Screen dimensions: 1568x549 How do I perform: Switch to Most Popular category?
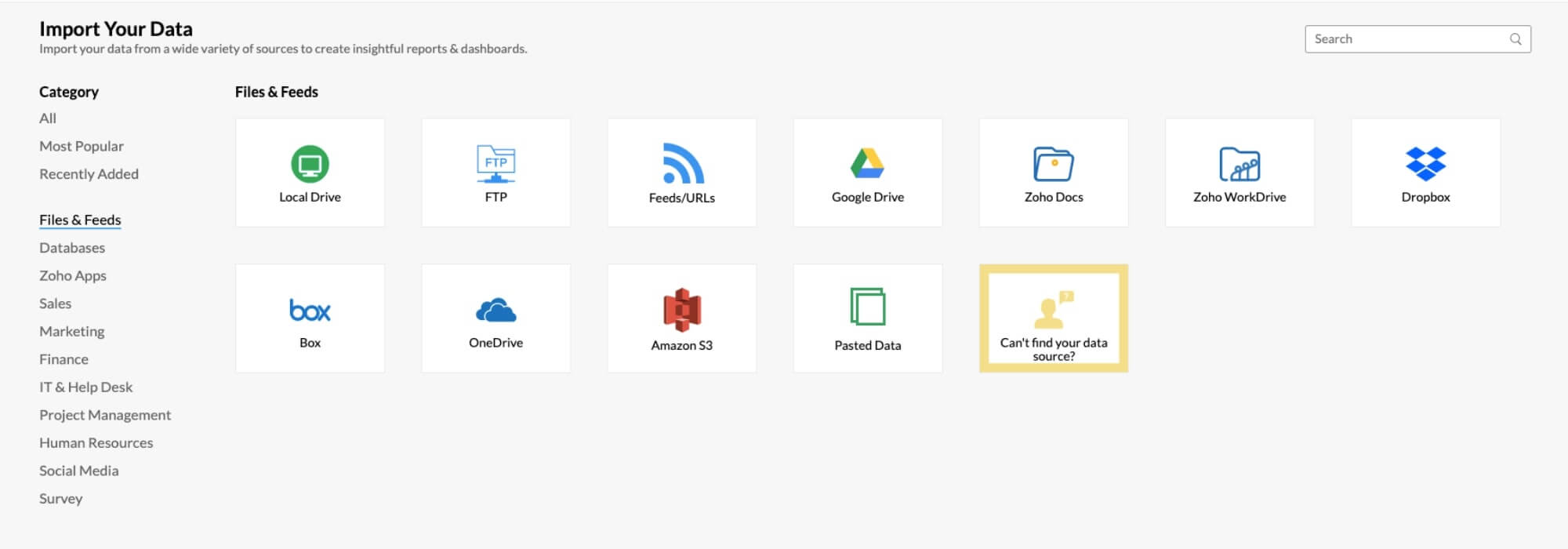click(x=82, y=147)
